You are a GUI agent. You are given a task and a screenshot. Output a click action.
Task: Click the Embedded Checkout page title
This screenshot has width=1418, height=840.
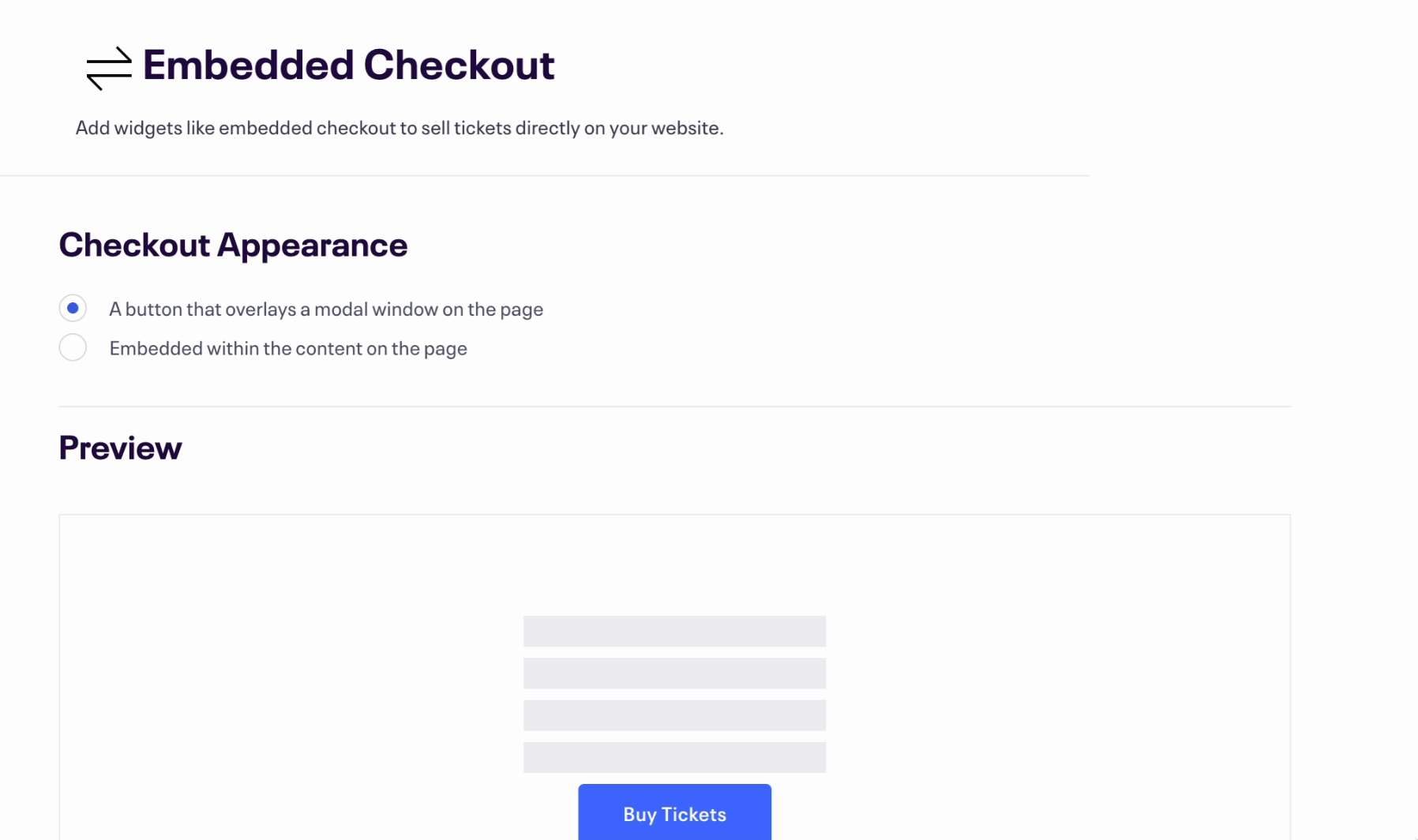click(x=348, y=65)
